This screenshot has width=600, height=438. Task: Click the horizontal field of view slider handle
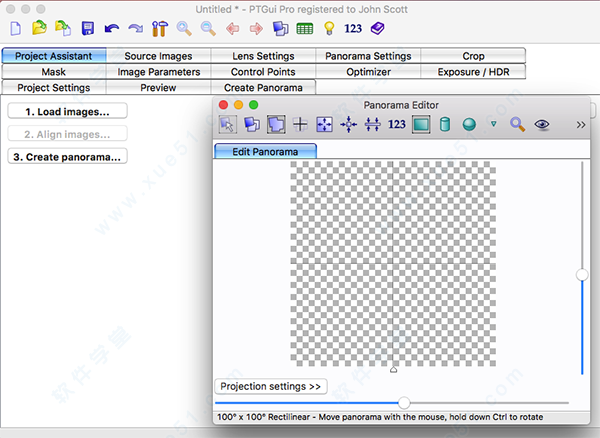[404, 403]
